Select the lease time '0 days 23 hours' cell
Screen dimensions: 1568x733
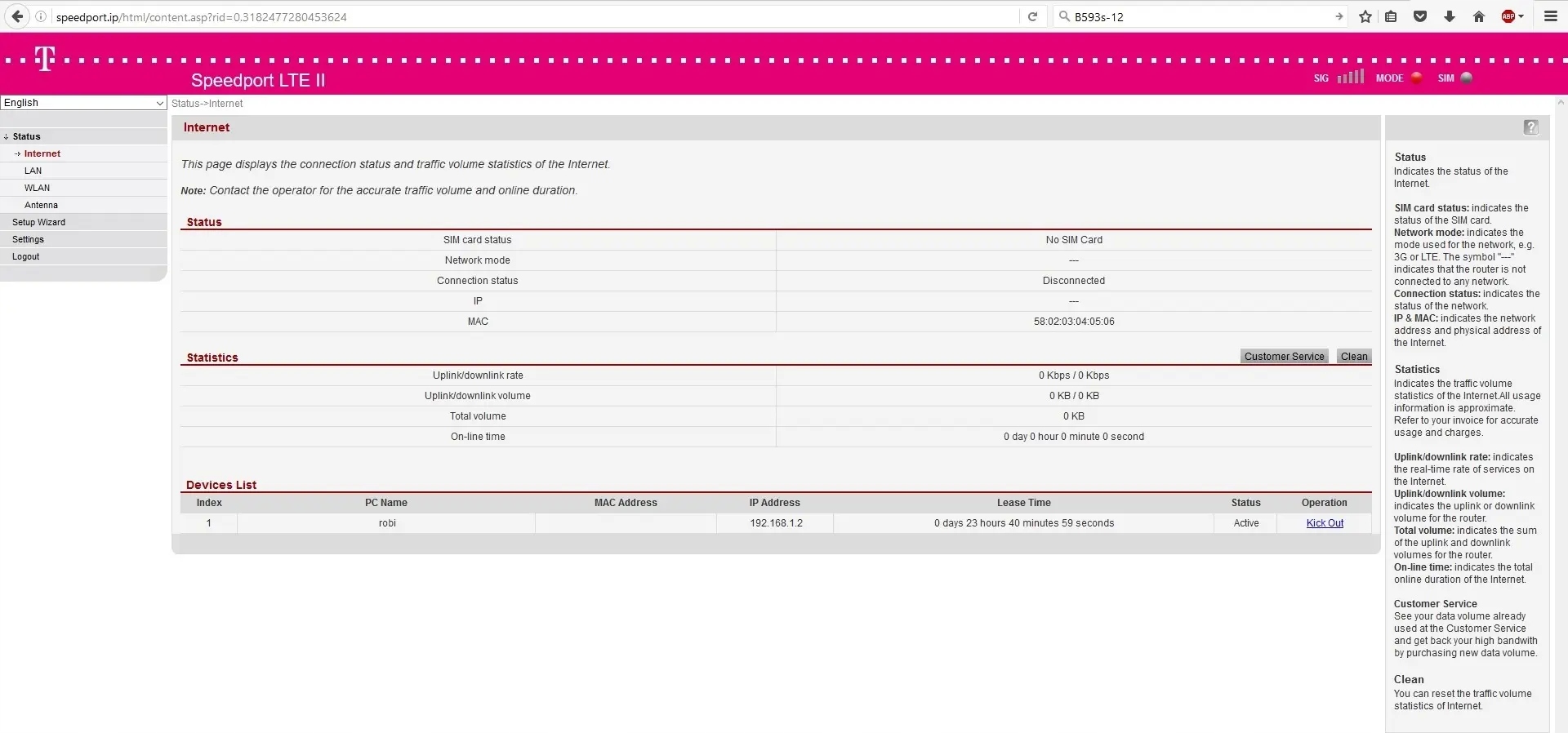click(1024, 523)
